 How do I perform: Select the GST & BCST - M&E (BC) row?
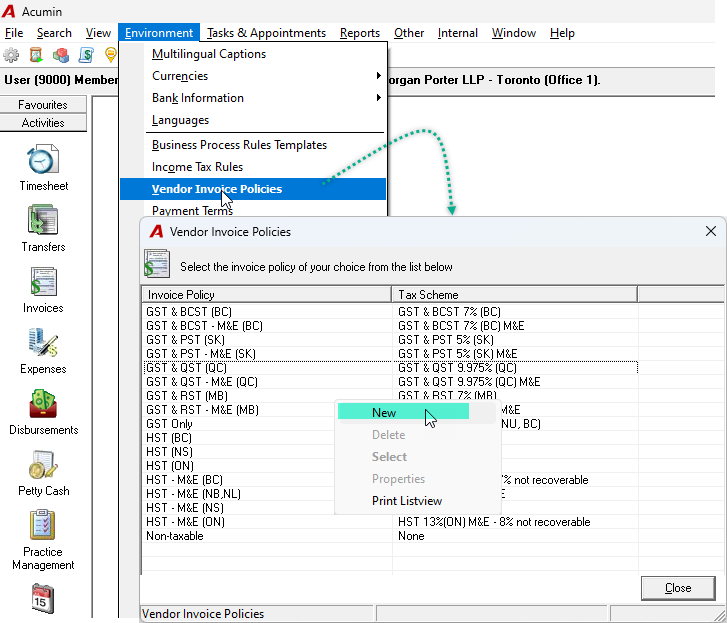coord(267,326)
